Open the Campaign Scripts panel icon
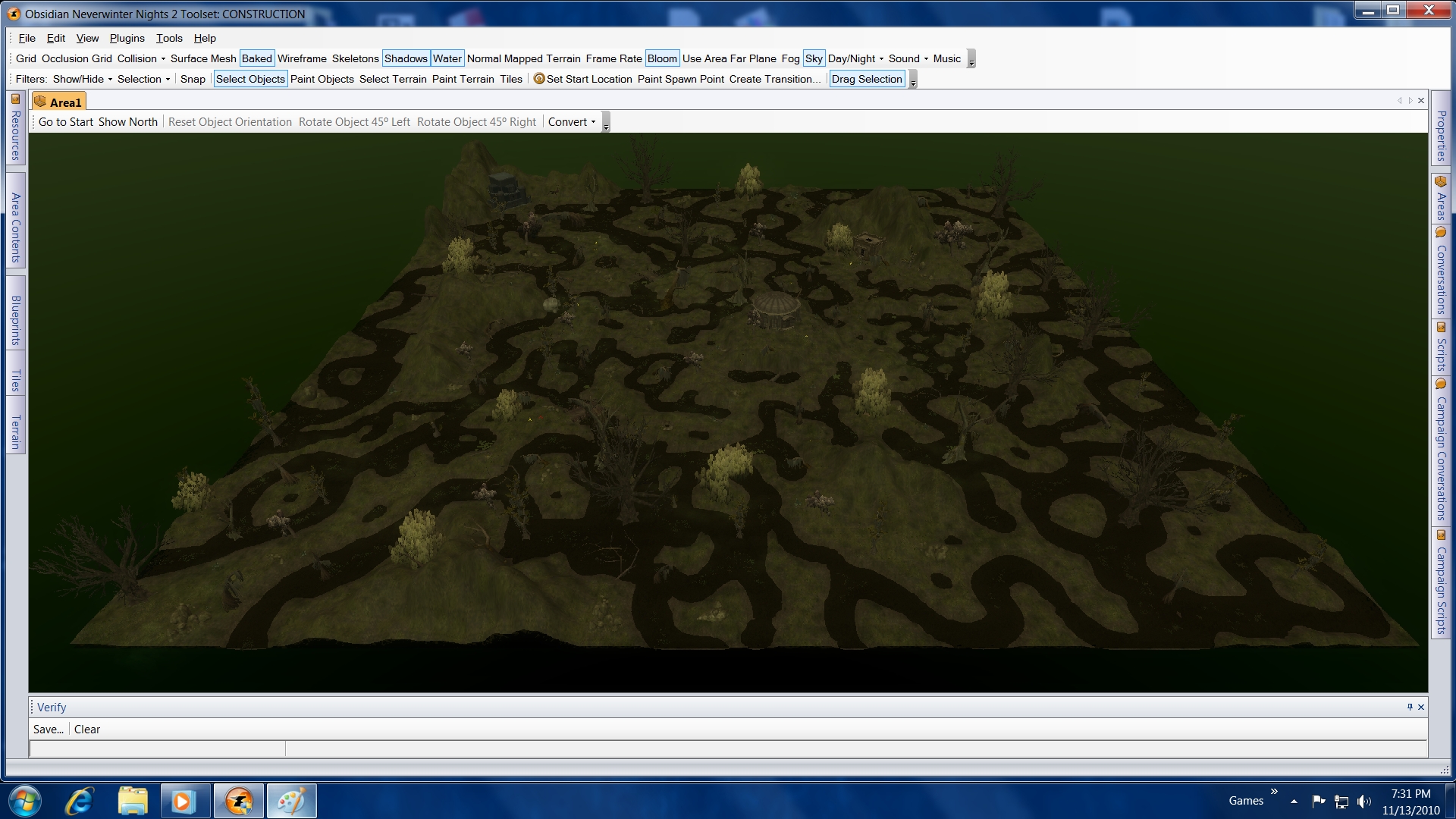1456x819 pixels. click(x=1441, y=535)
